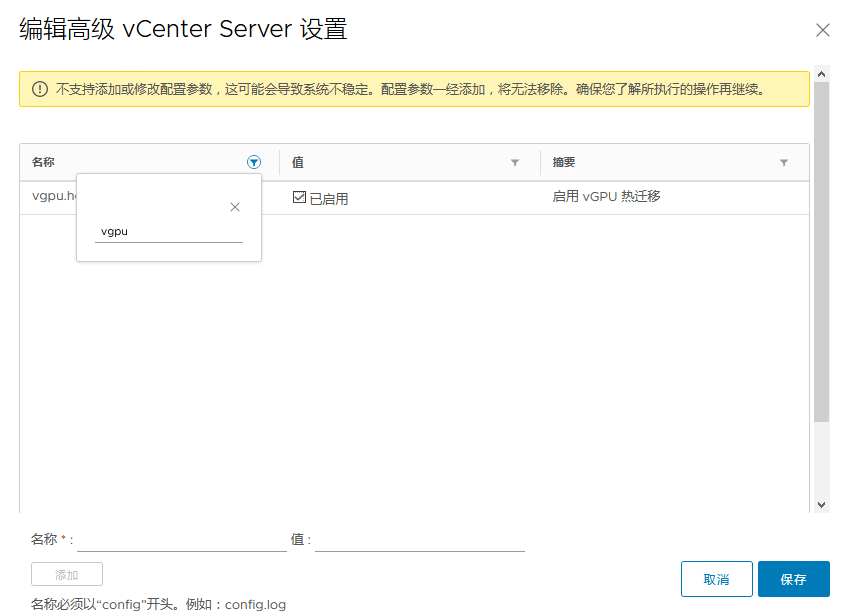Close the vCenter Server settings dialog
This screenshot has height=616, width=847.
(x=823, y=30)
